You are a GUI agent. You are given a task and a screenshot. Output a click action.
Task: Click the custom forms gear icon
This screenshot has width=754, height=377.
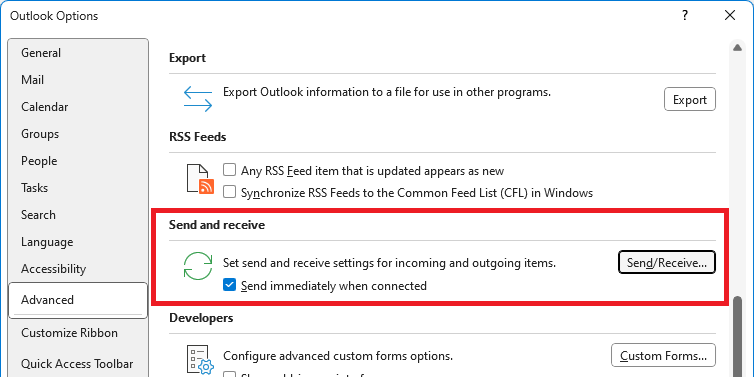point(200,360)
